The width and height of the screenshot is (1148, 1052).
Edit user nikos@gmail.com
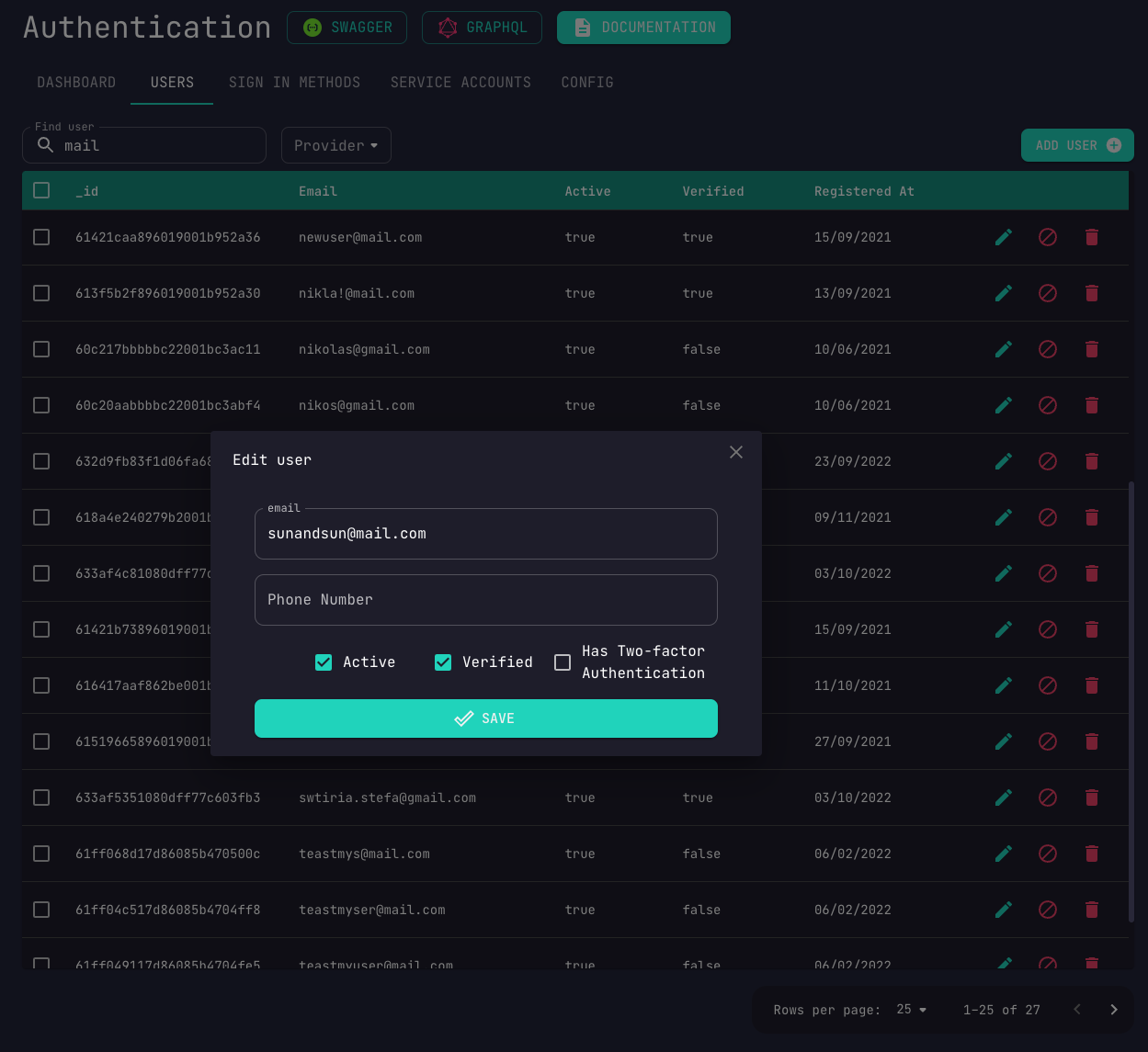coord(1004,405)
